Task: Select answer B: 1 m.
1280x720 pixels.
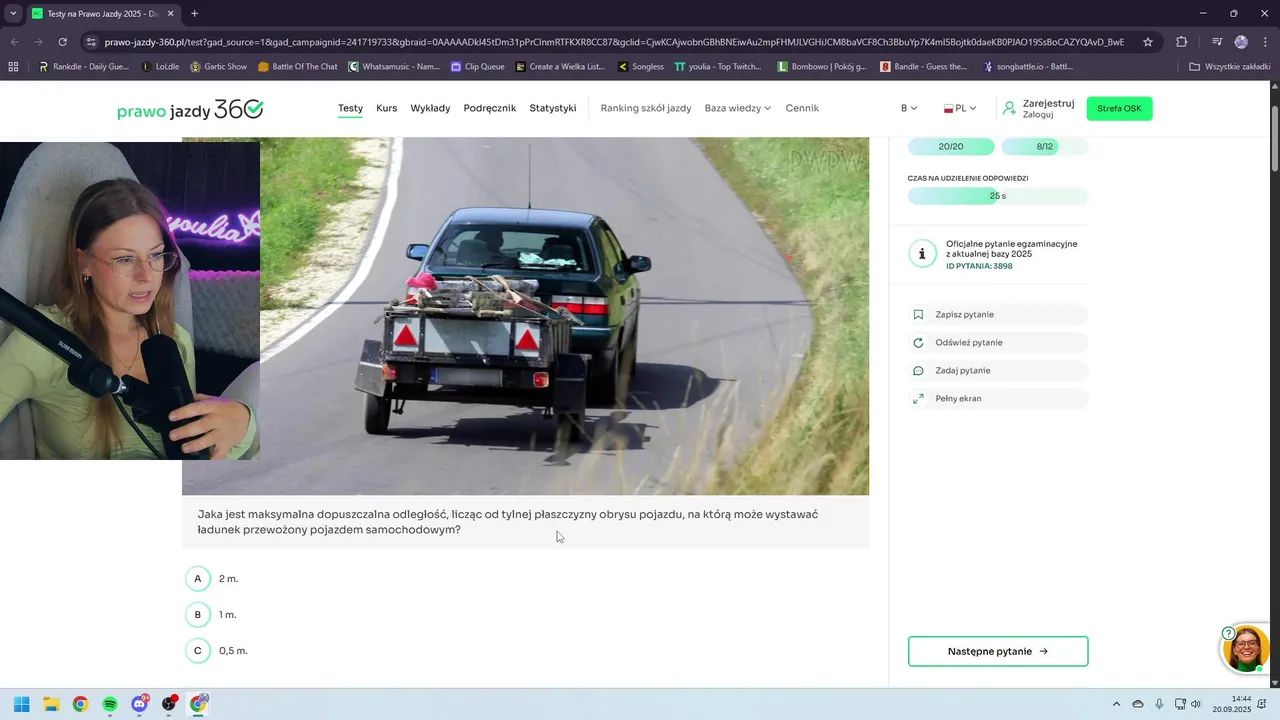Action: 198,614
